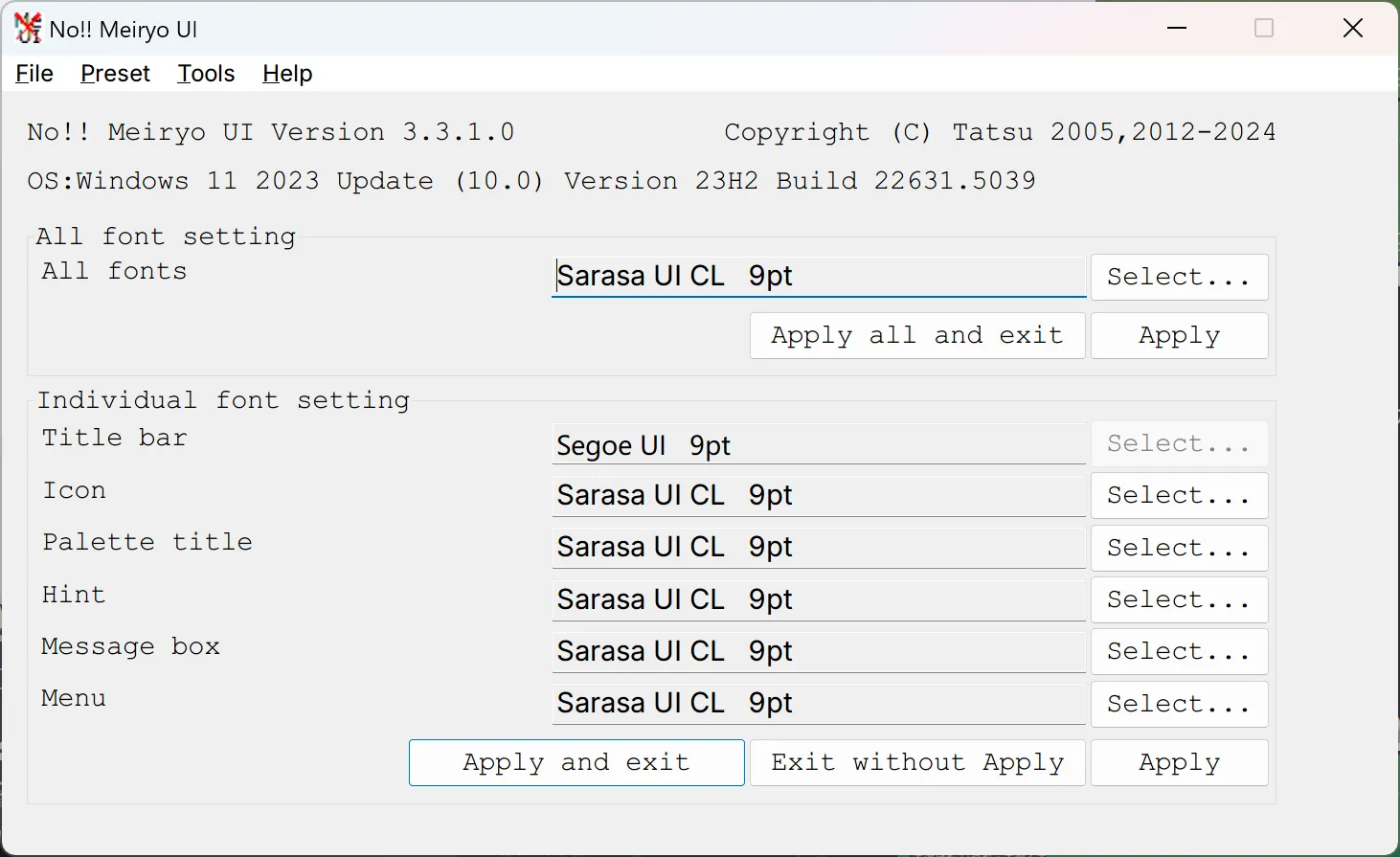1400x857 pixels.
Task: Click Apply in Individual font setting group
Action: pyautogui.click(x=1179, y=763)
